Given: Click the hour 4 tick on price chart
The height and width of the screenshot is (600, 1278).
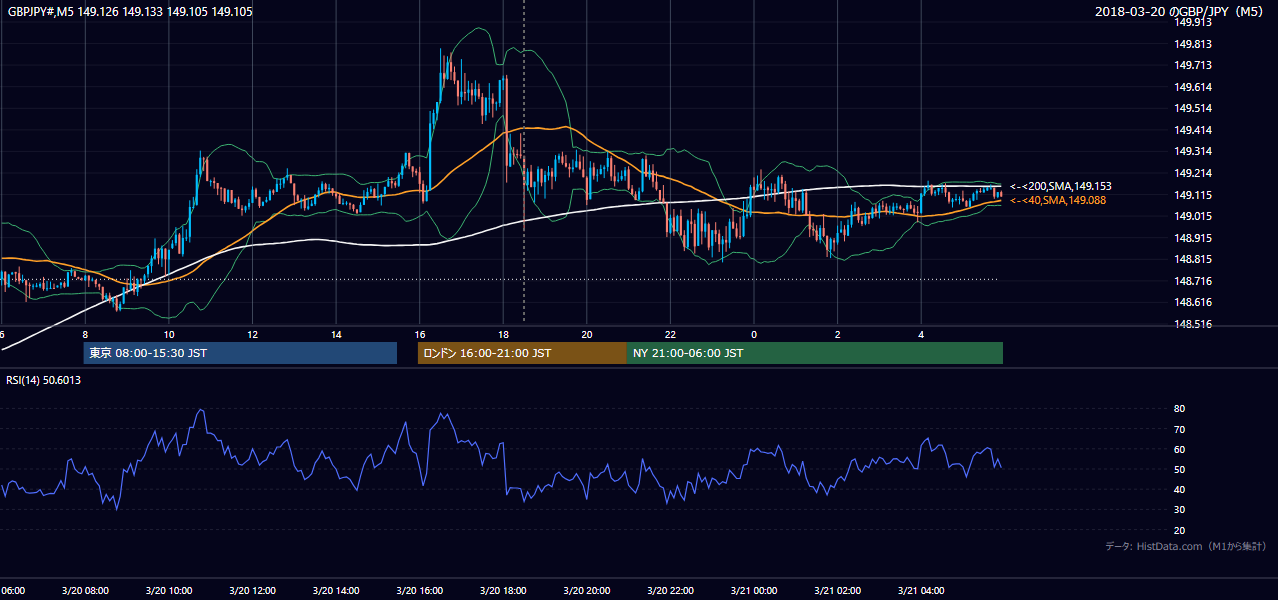Looking at the screenshot, I should [921, 334].
